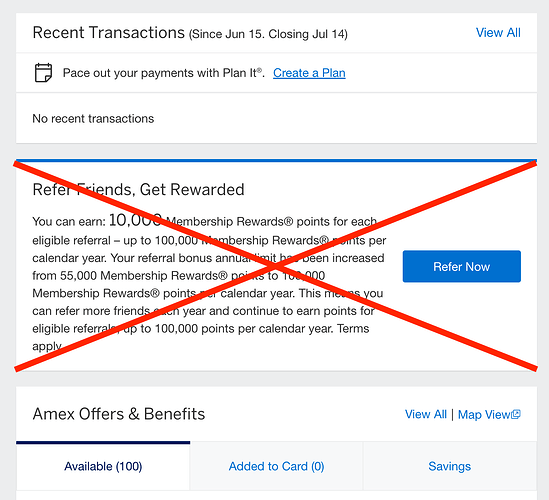Click the large 10,000 points figure
549x500 pixels.
click(135, 220)
